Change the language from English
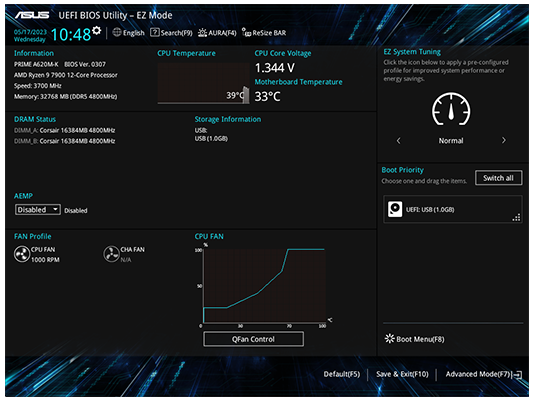Screen dimensions: 534x400 pyautogui.click(x=134, y=33)
